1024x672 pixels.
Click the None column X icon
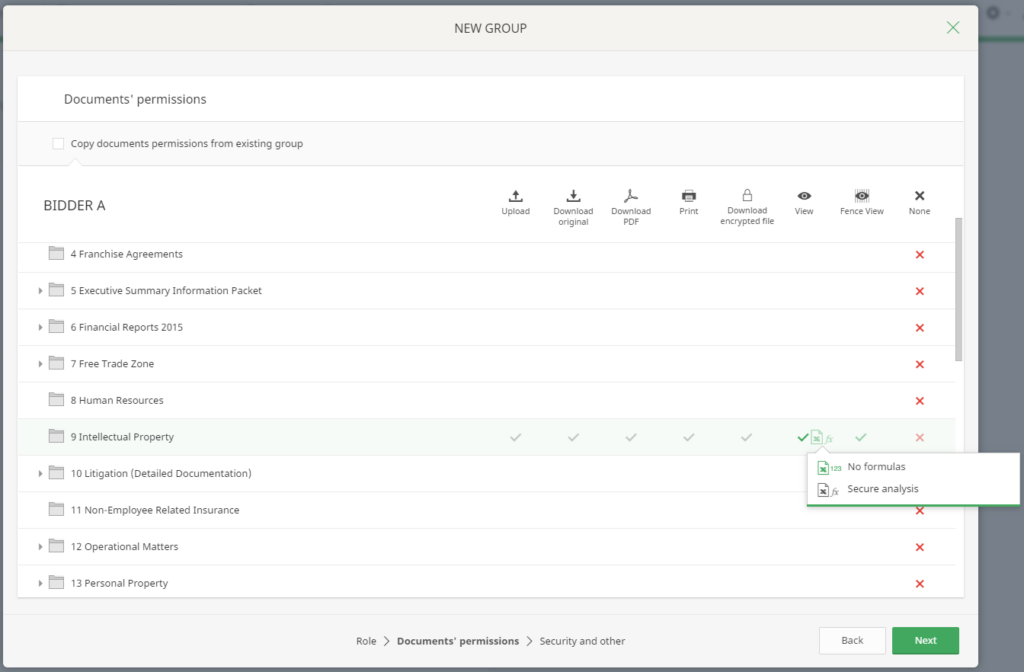click(919, 196)
